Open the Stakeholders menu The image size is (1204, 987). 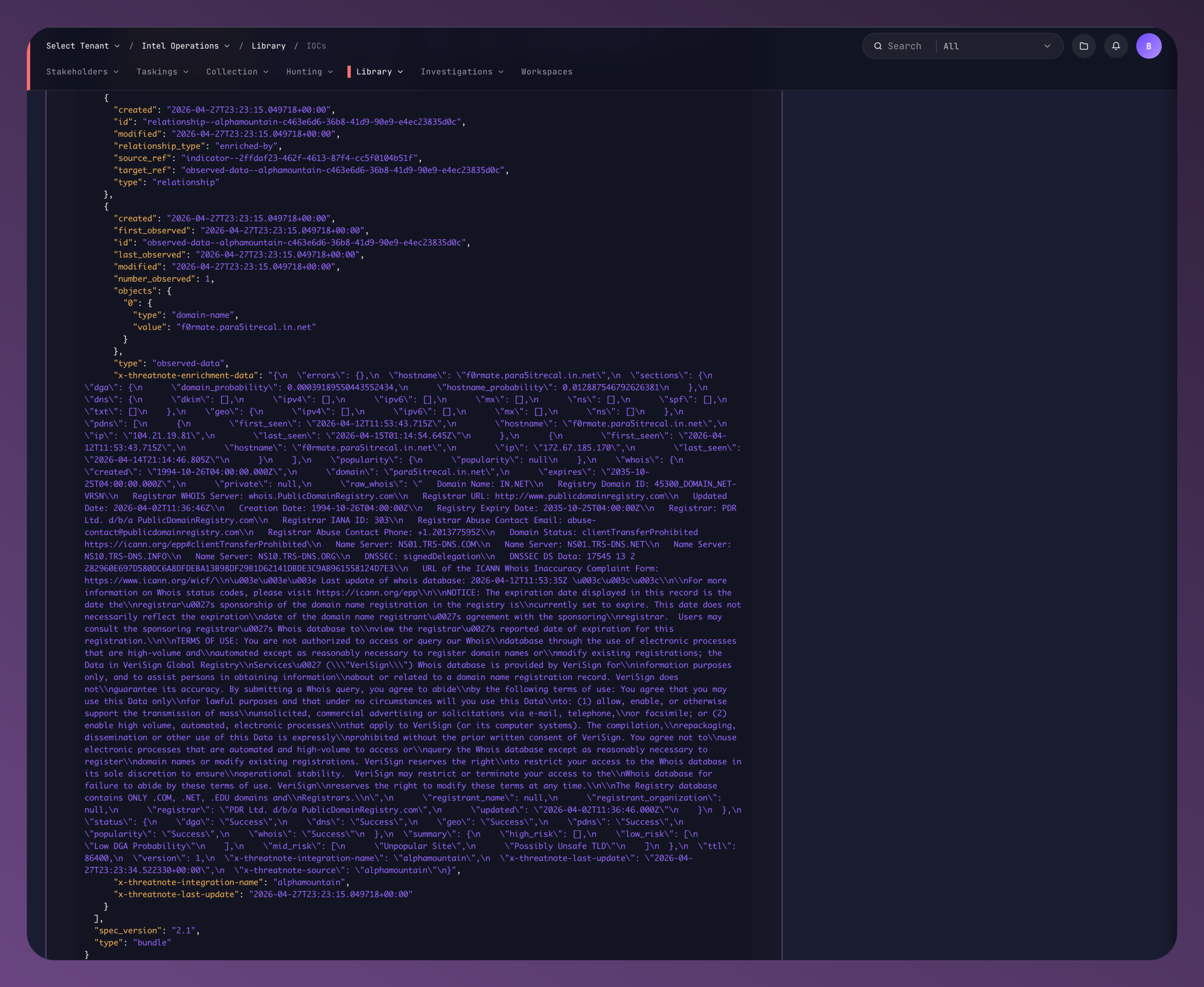82,71
